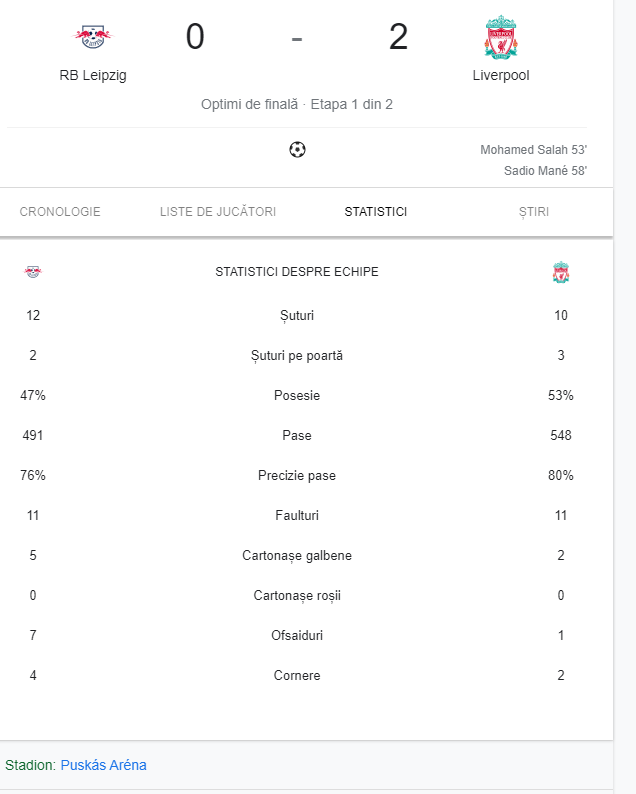Click the Statistici despre echipe heading
This screenshot has height=794, width=636.
[297, 272]
